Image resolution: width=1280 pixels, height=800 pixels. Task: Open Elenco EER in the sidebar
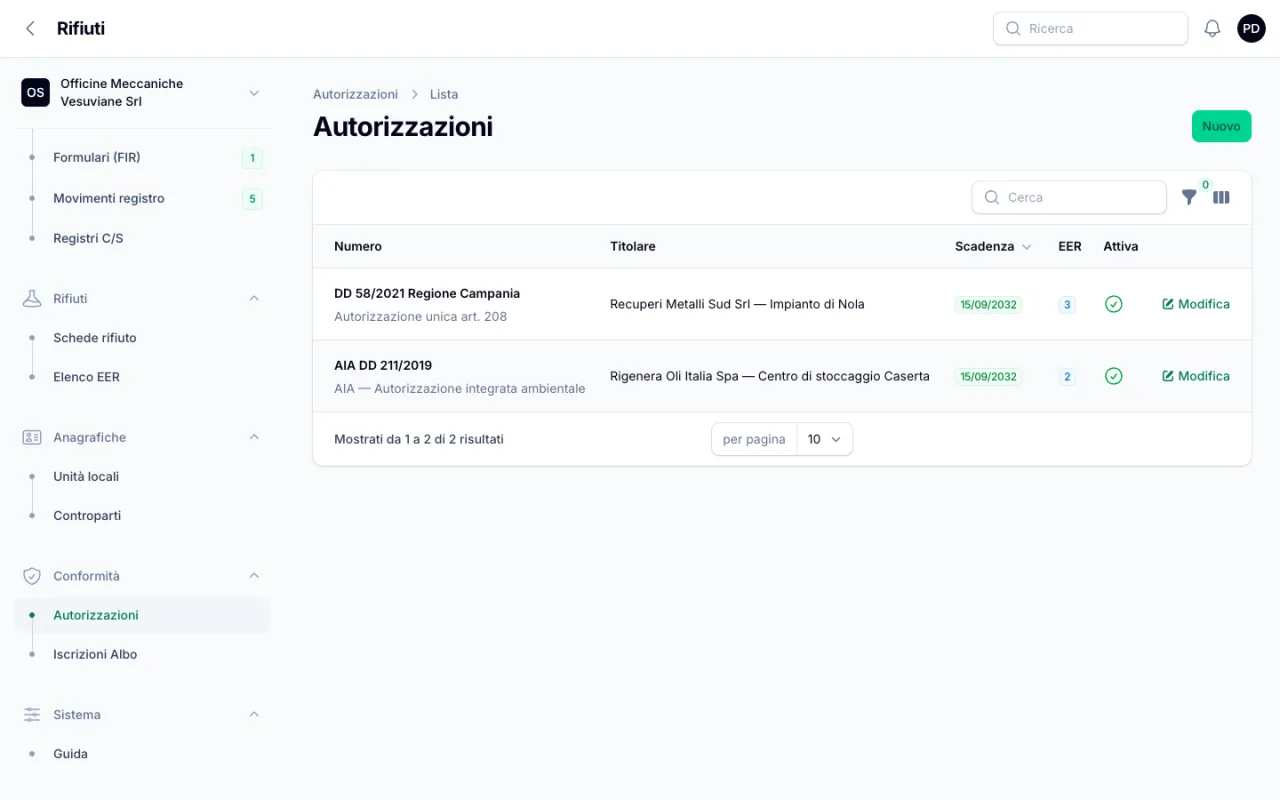[x=142, y=377]
